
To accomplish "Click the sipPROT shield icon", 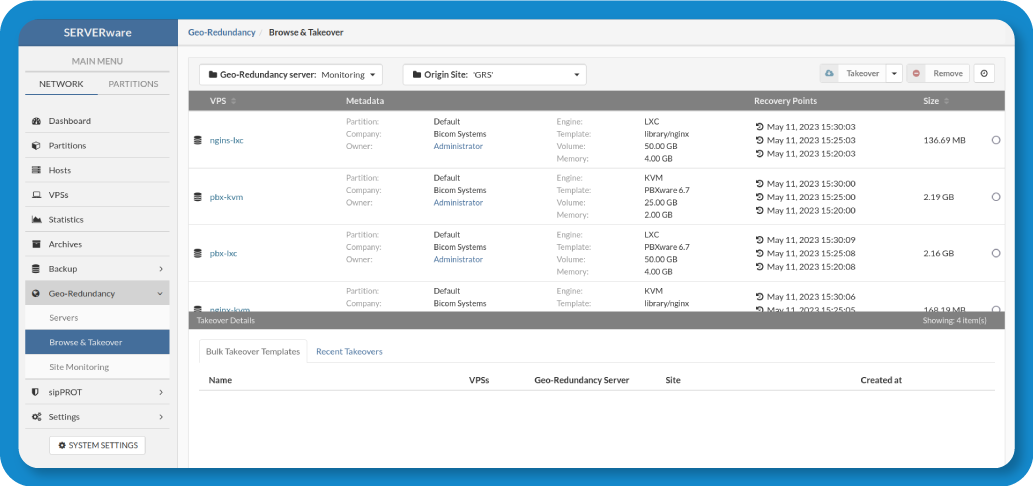I will [37, 392].
